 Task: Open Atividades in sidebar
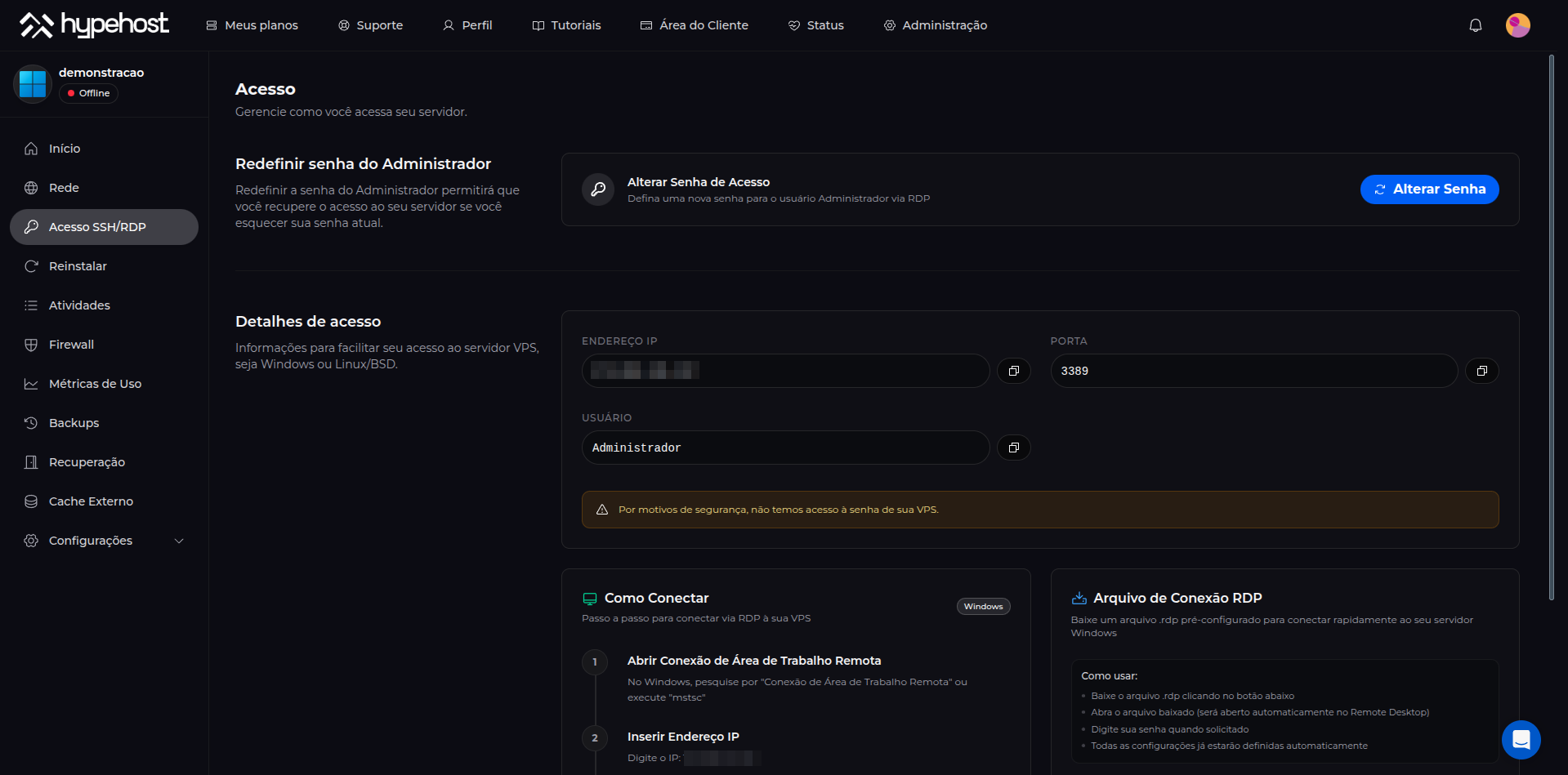tap(104, 305)
